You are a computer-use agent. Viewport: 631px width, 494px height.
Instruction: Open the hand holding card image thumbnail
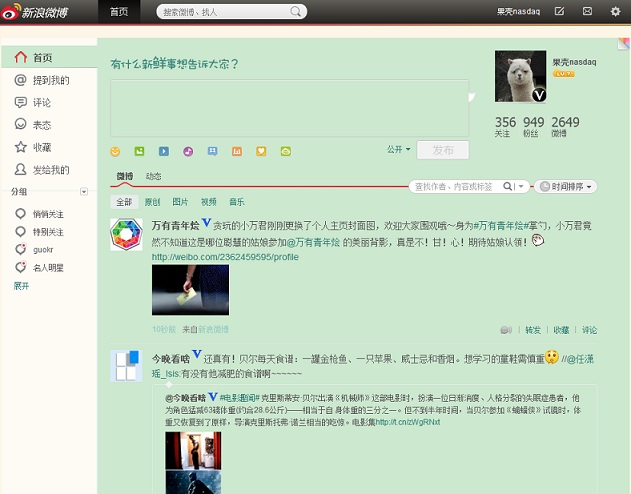click(190, 290)
